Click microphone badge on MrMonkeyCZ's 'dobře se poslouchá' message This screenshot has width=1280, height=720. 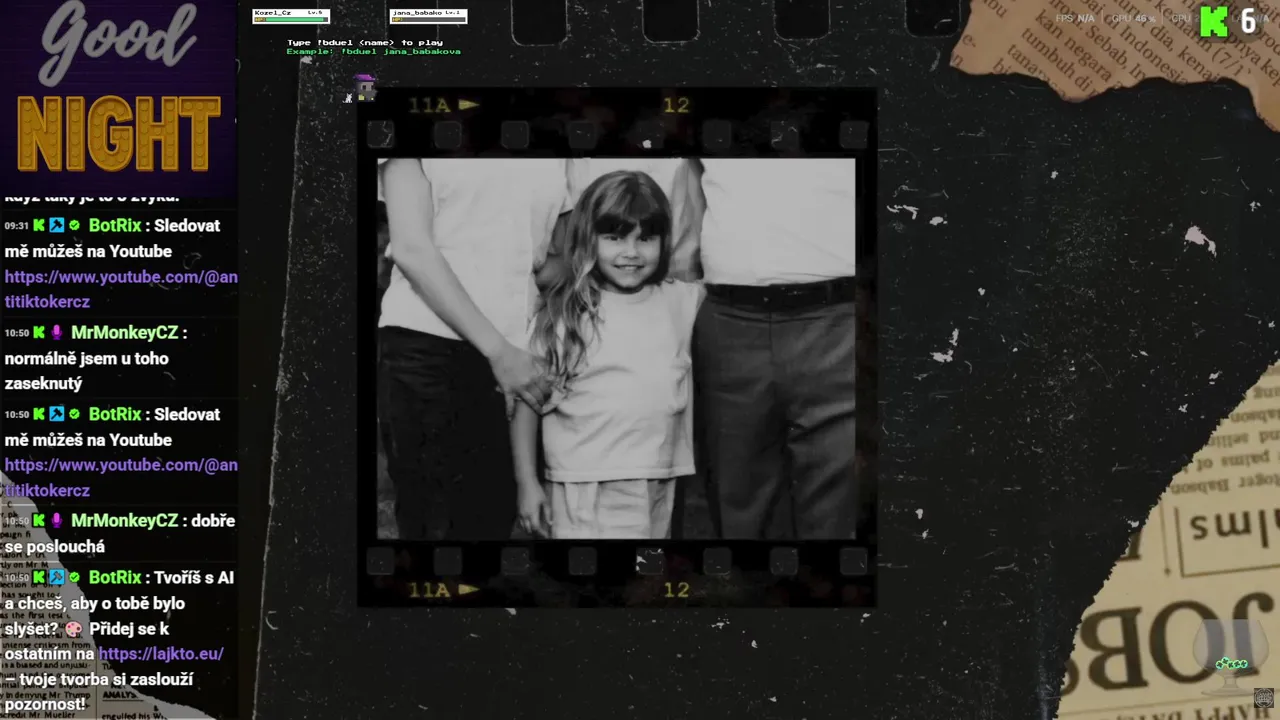[x=57, y=521]
